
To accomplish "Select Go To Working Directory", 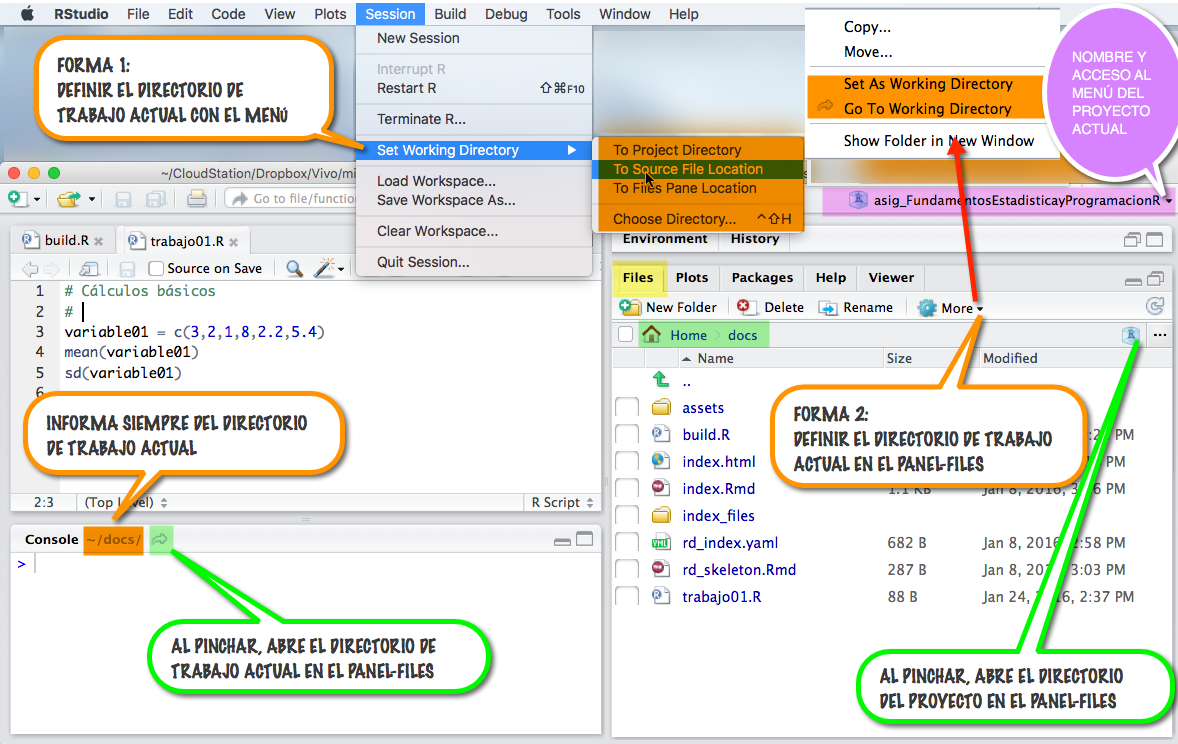I will (x=926, y=109).
